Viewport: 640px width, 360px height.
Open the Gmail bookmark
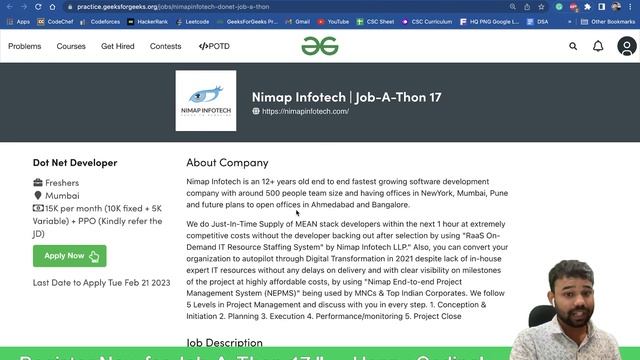(x=298, y=22)
